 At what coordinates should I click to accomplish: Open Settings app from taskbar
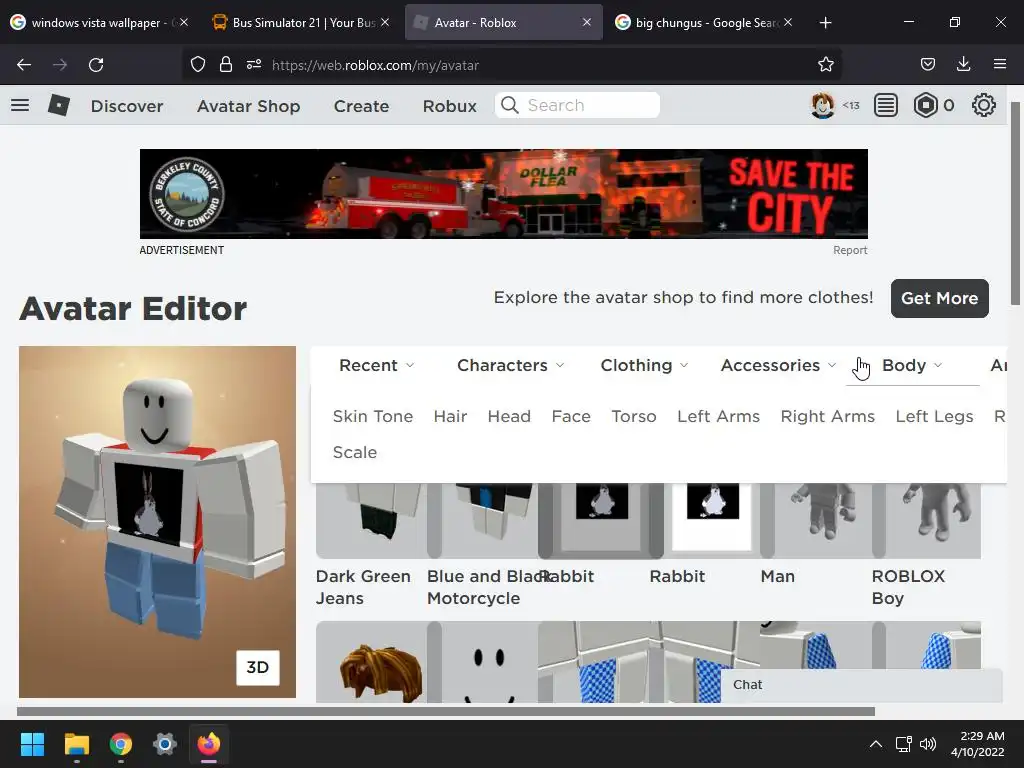pyautogui.click(x=165, y=744)
